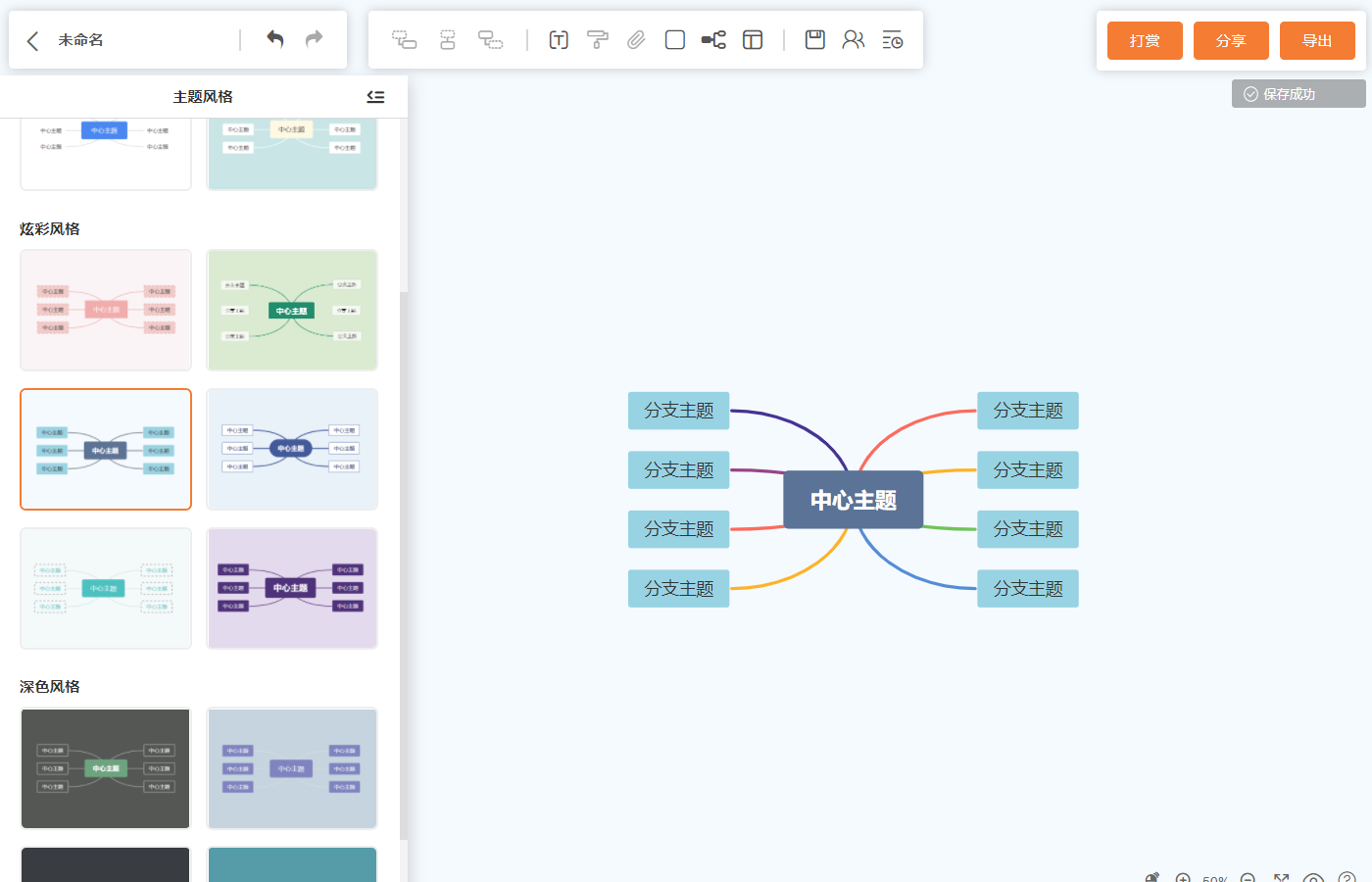Select the 中心主题 central node on canvas
This screenshot has width=1372, height=882.
click(854, 500)
